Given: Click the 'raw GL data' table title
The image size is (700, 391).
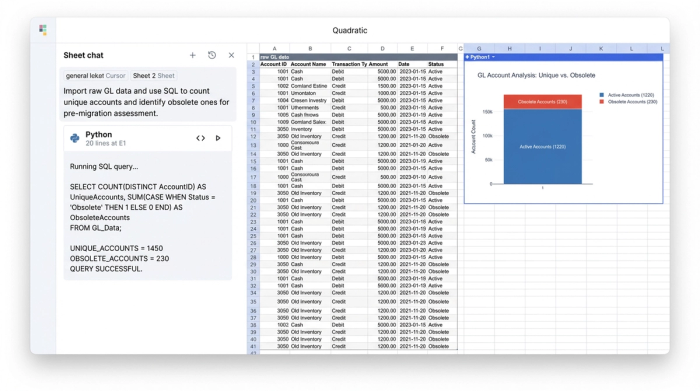Looking at the screenshot, I should pos(275,57).
